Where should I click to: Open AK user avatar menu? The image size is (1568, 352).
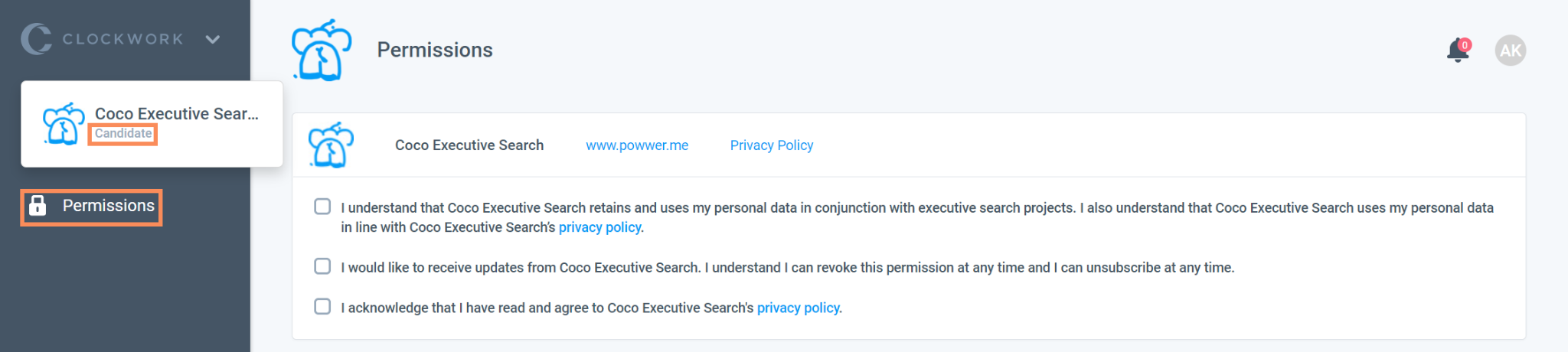[x=1510, y=51]
